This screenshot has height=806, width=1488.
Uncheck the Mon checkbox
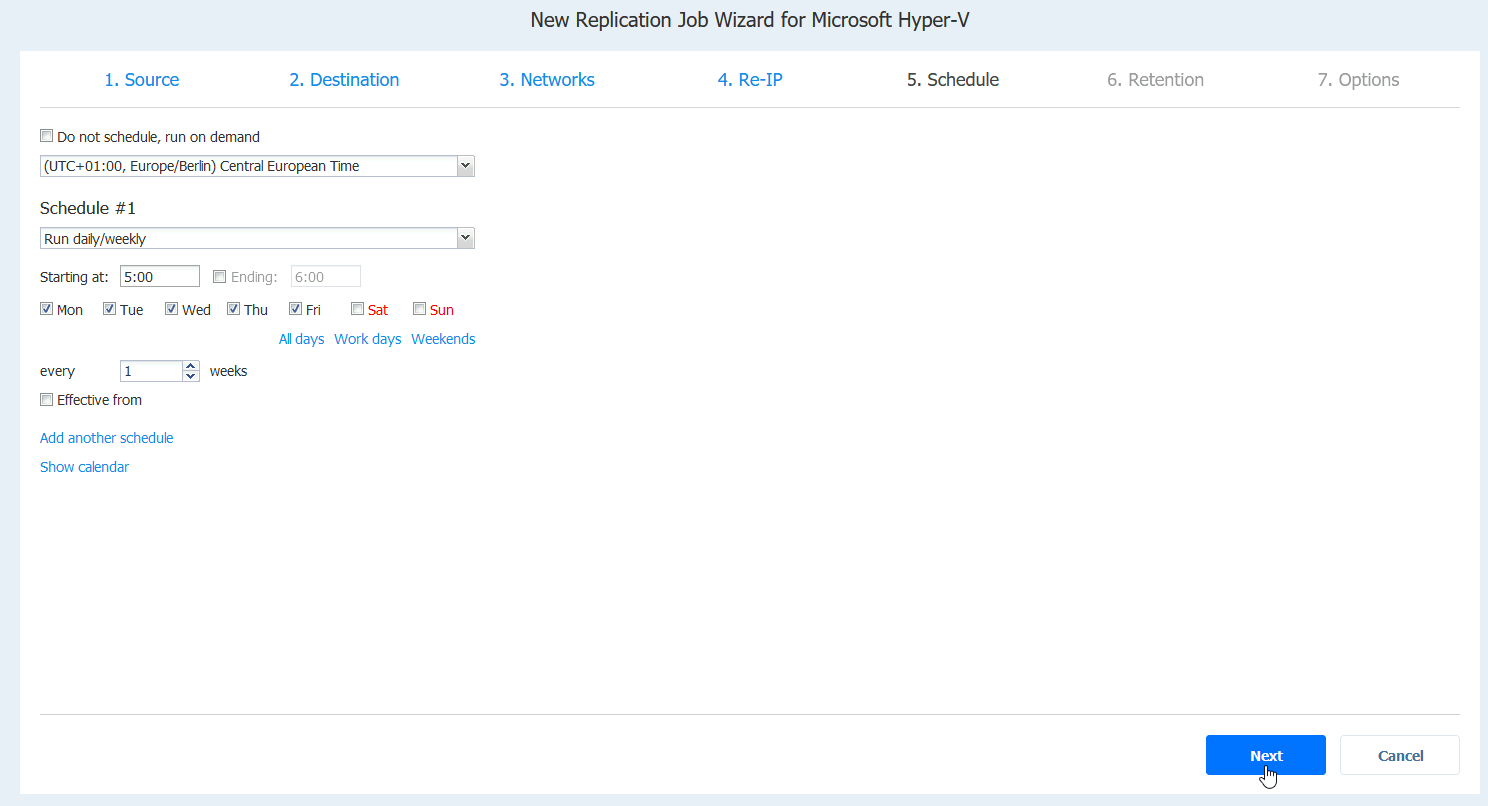click(46, 309)
